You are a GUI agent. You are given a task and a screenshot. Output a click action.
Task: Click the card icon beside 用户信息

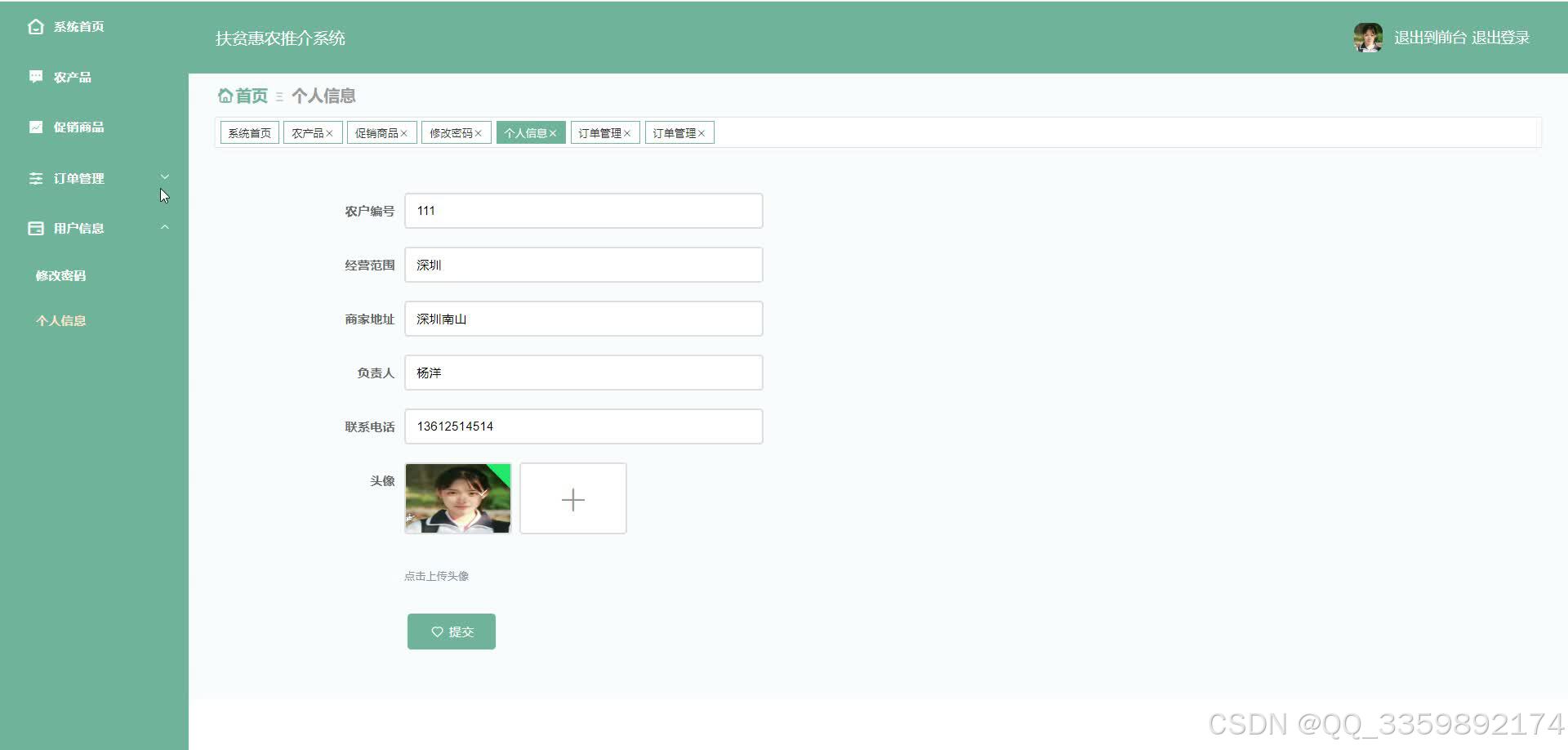pyautogui.click(x=35, y=228)
